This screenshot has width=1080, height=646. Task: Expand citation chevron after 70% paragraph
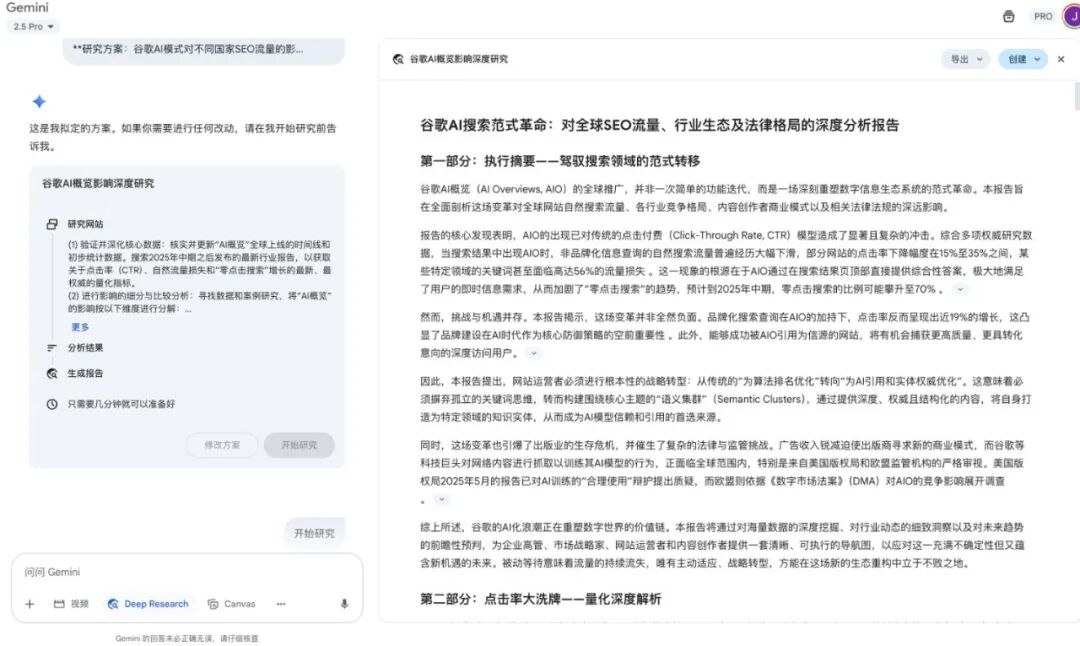[x=960, y=289]
